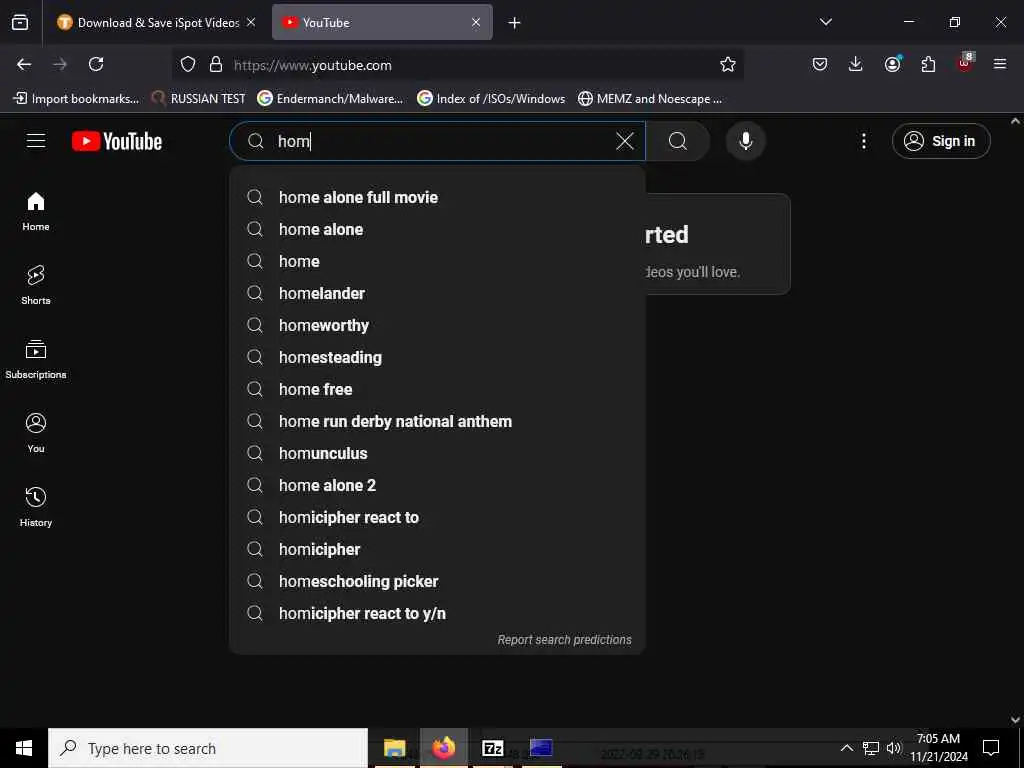The image size is (1024, 768).
Task: Open the RUSSIAN TEST bookmark
Action: point(199,99)
